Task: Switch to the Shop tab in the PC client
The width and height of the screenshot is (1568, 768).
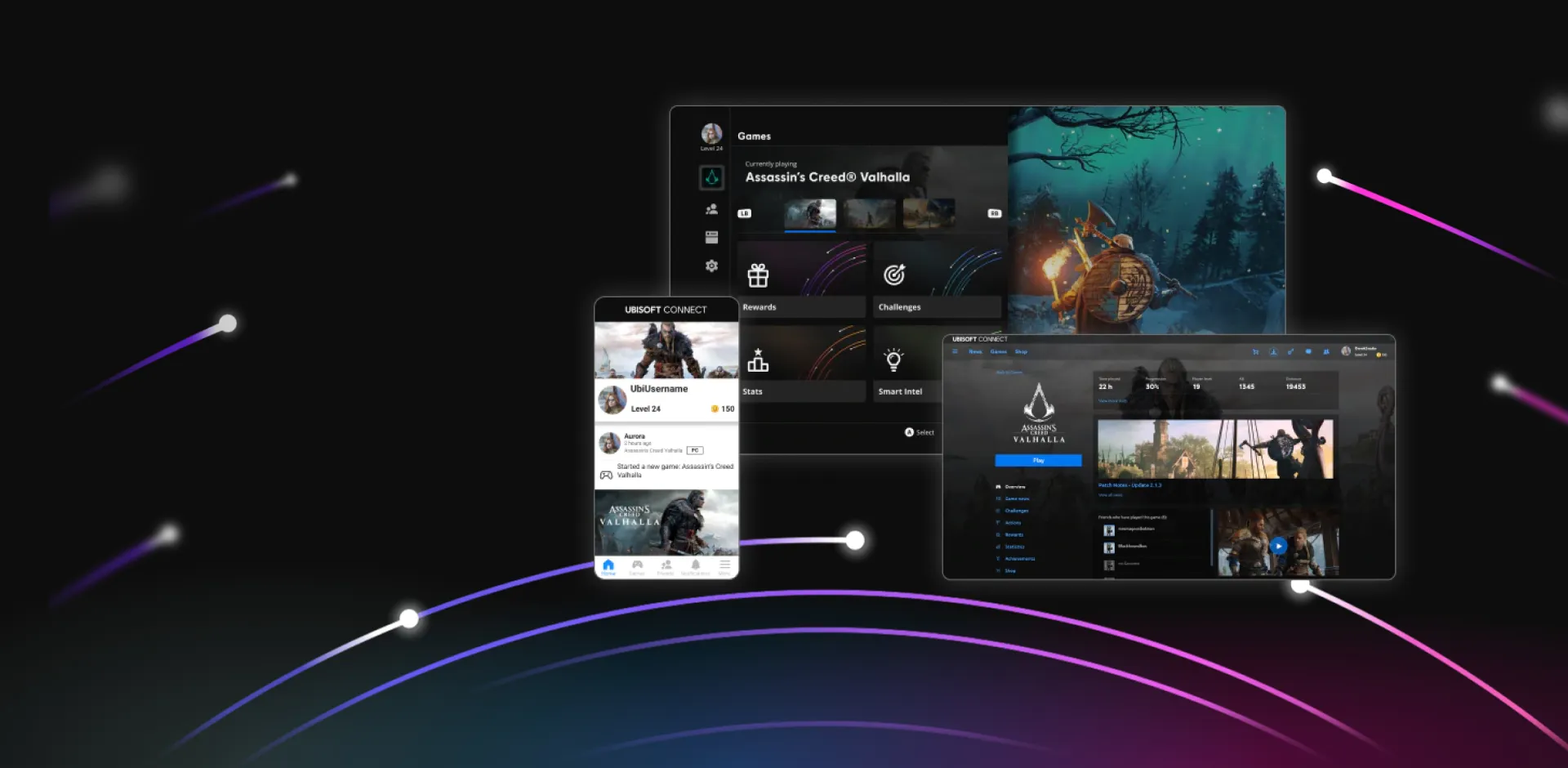Action: click(x=1021, y=351)
